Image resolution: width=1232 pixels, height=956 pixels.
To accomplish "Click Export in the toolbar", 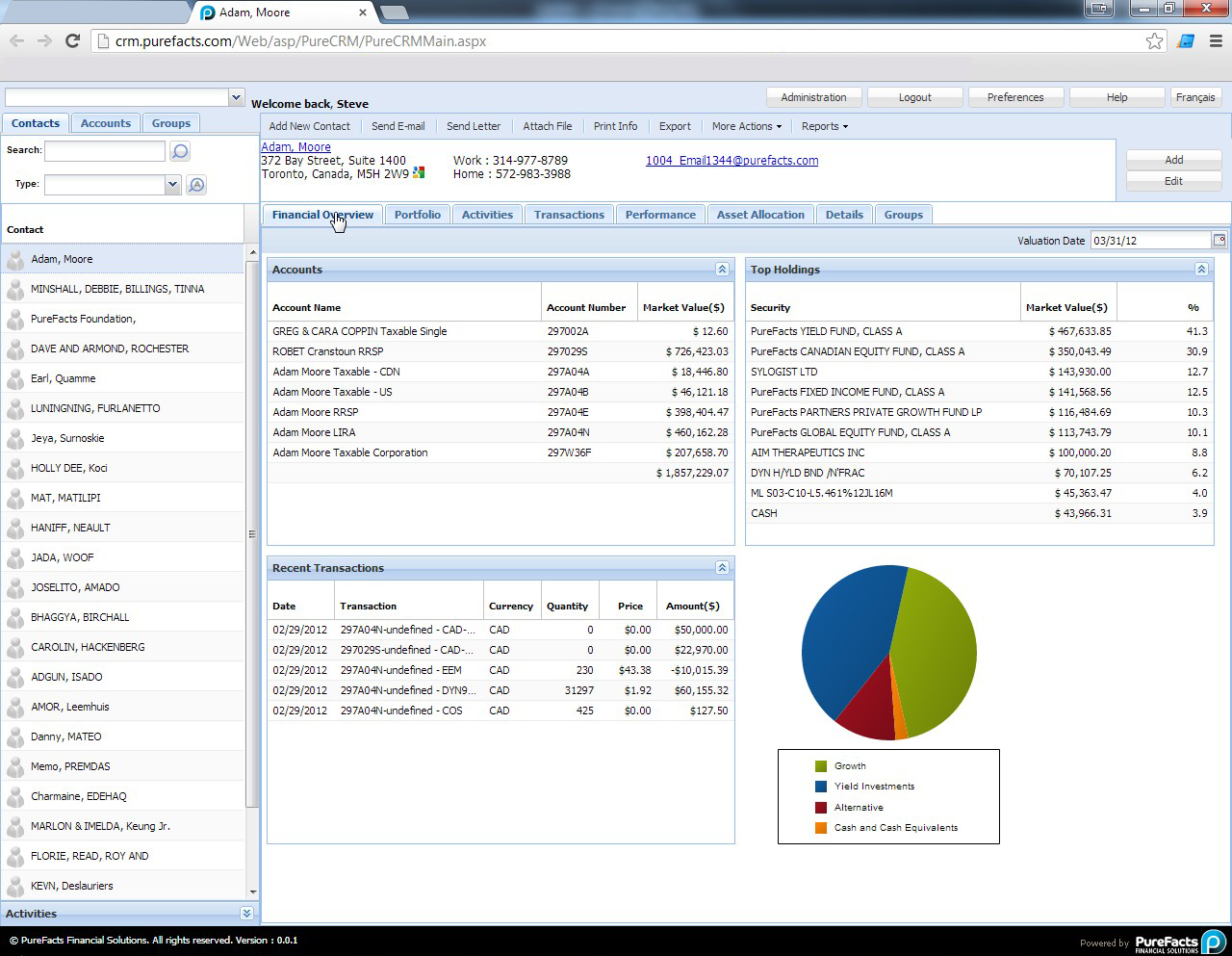I will [x=675, y=126].
